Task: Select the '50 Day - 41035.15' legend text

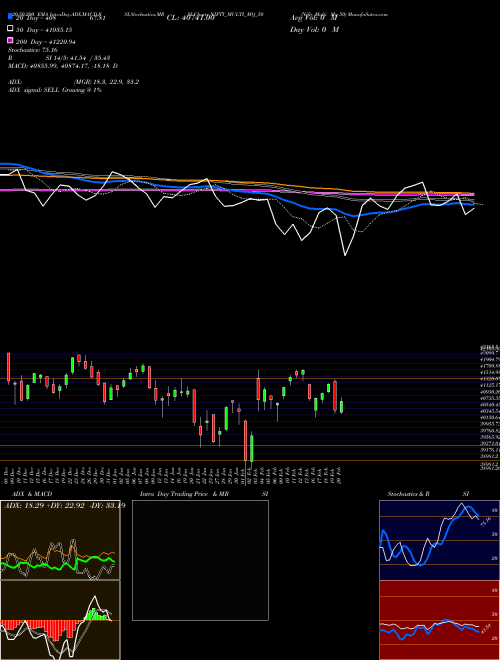Action: (44, 30)
